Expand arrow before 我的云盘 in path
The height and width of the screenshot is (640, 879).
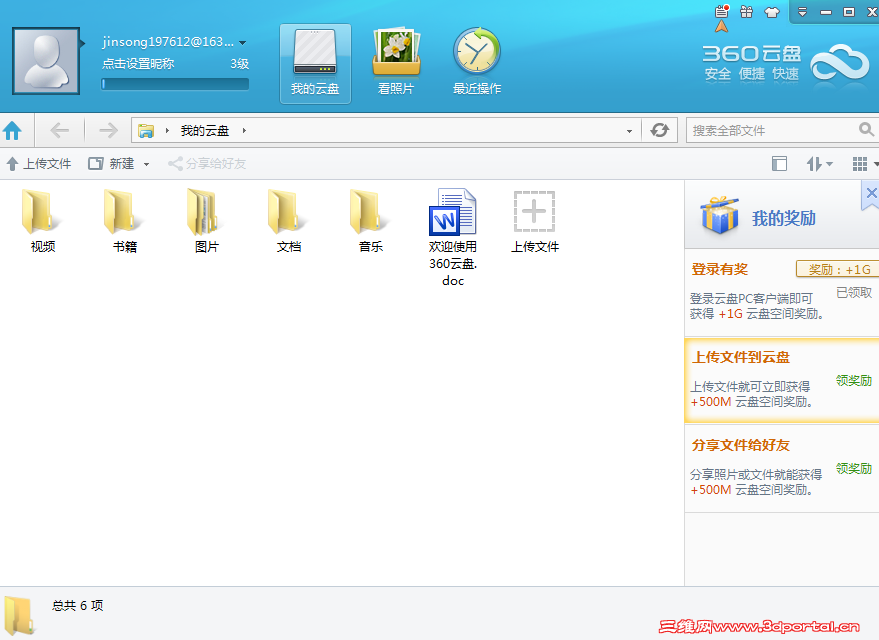(x=167, y=131)
